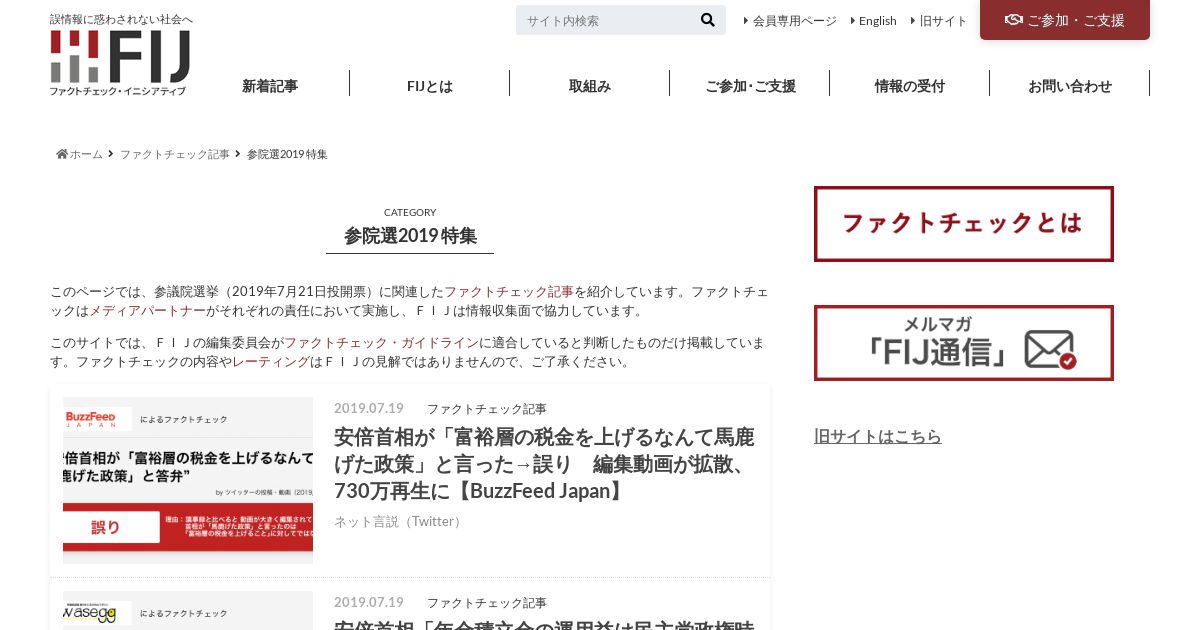Open the 旧サイトはこちら sidebar link
Screen dimensions: 1200x630
[x=878, y=436]
